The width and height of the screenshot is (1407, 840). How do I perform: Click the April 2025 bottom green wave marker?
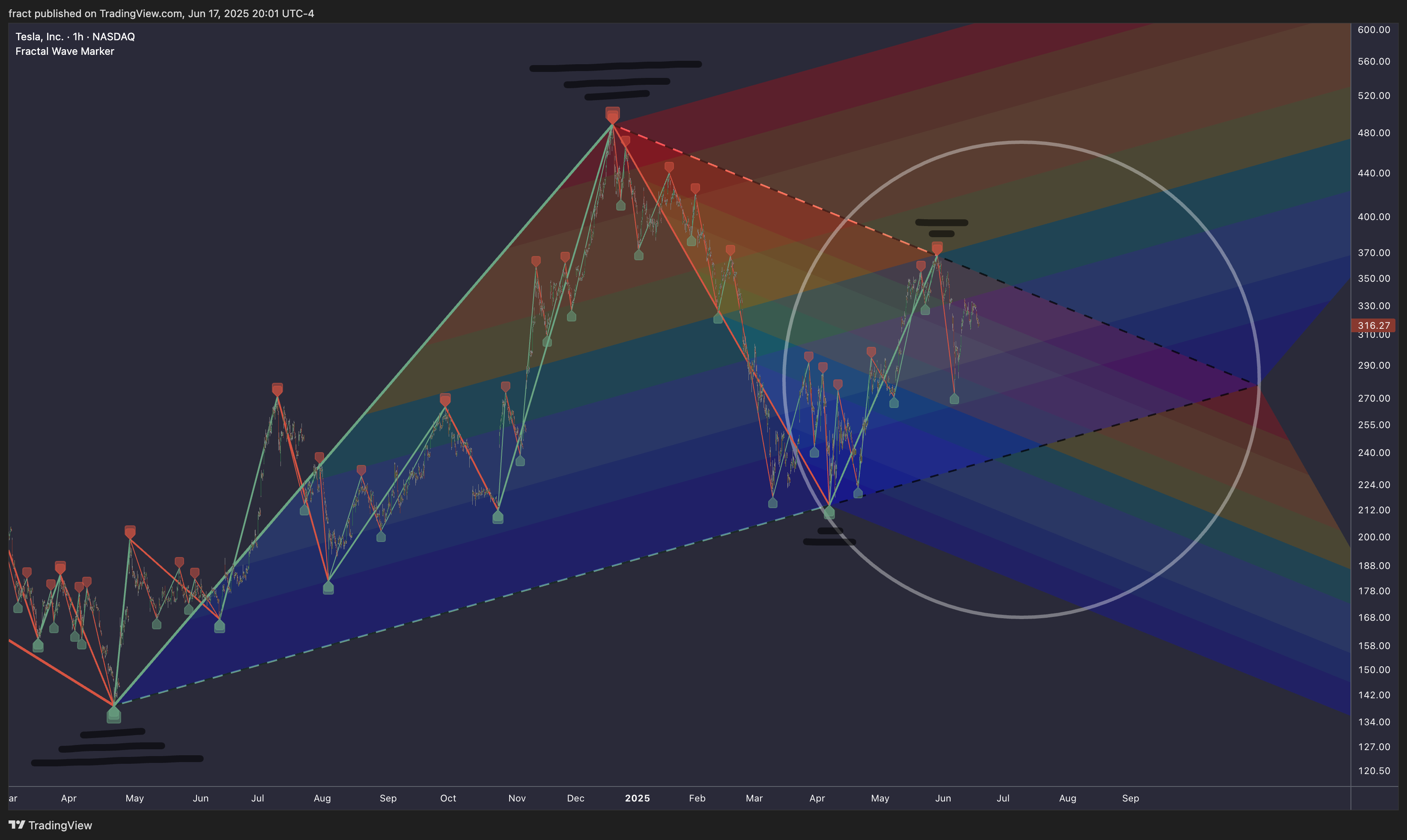(829, 512)
